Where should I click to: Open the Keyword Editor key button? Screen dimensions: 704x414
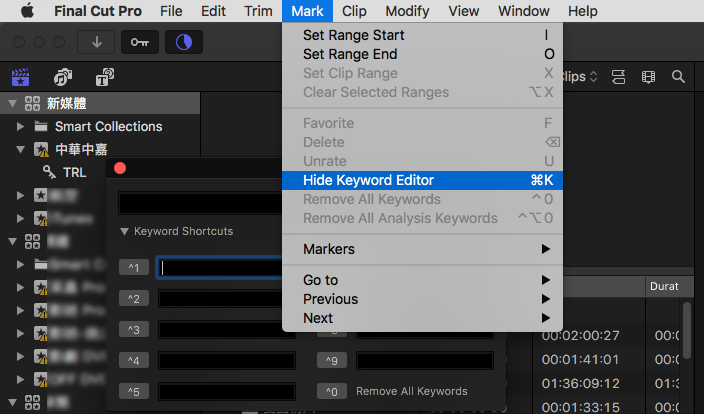click(x=140, y=42)
